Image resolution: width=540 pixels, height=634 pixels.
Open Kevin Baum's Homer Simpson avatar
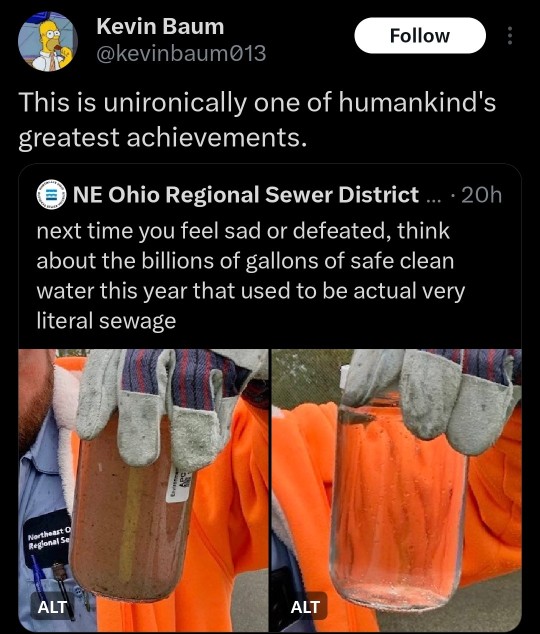(x=48, y=41)
